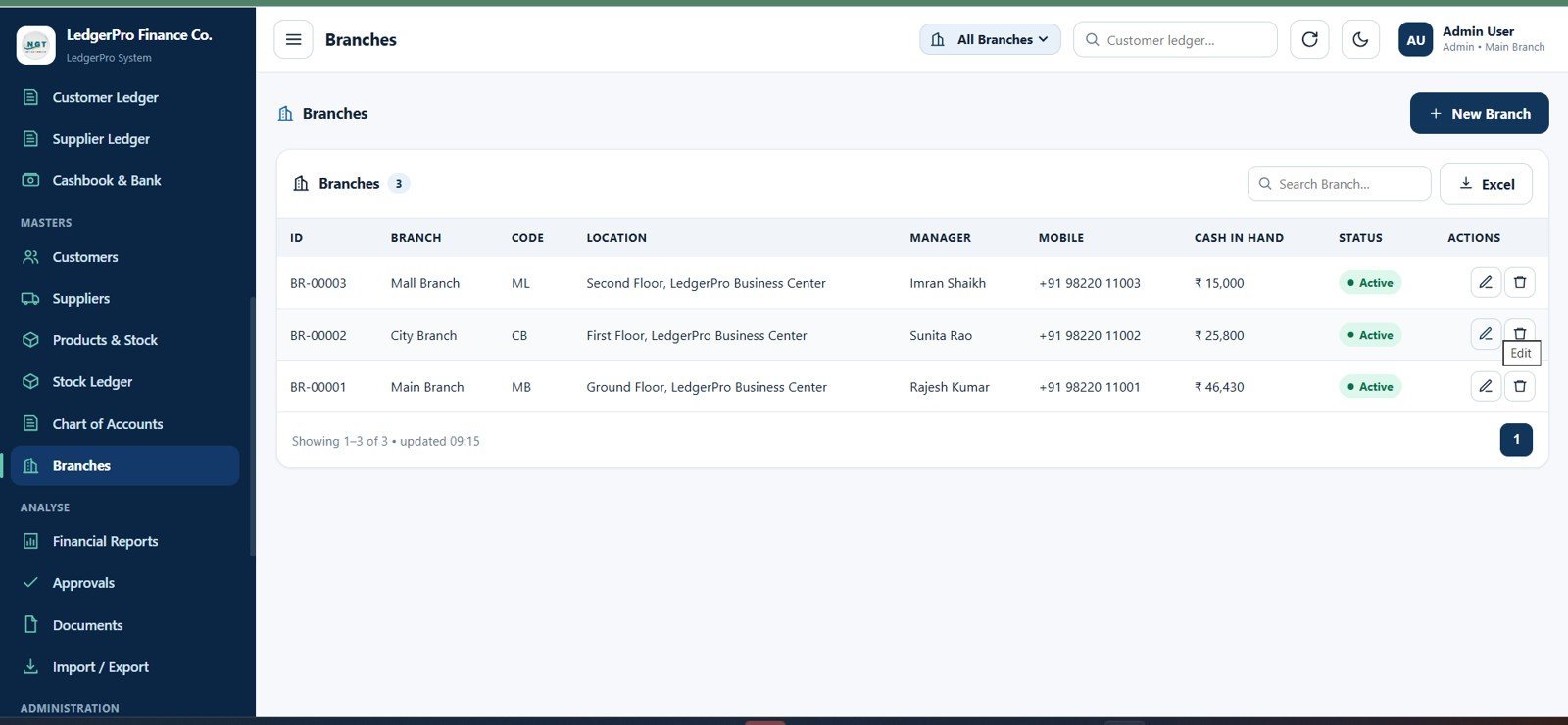Open Supplier Ledger in sidebar

(125, 139)
